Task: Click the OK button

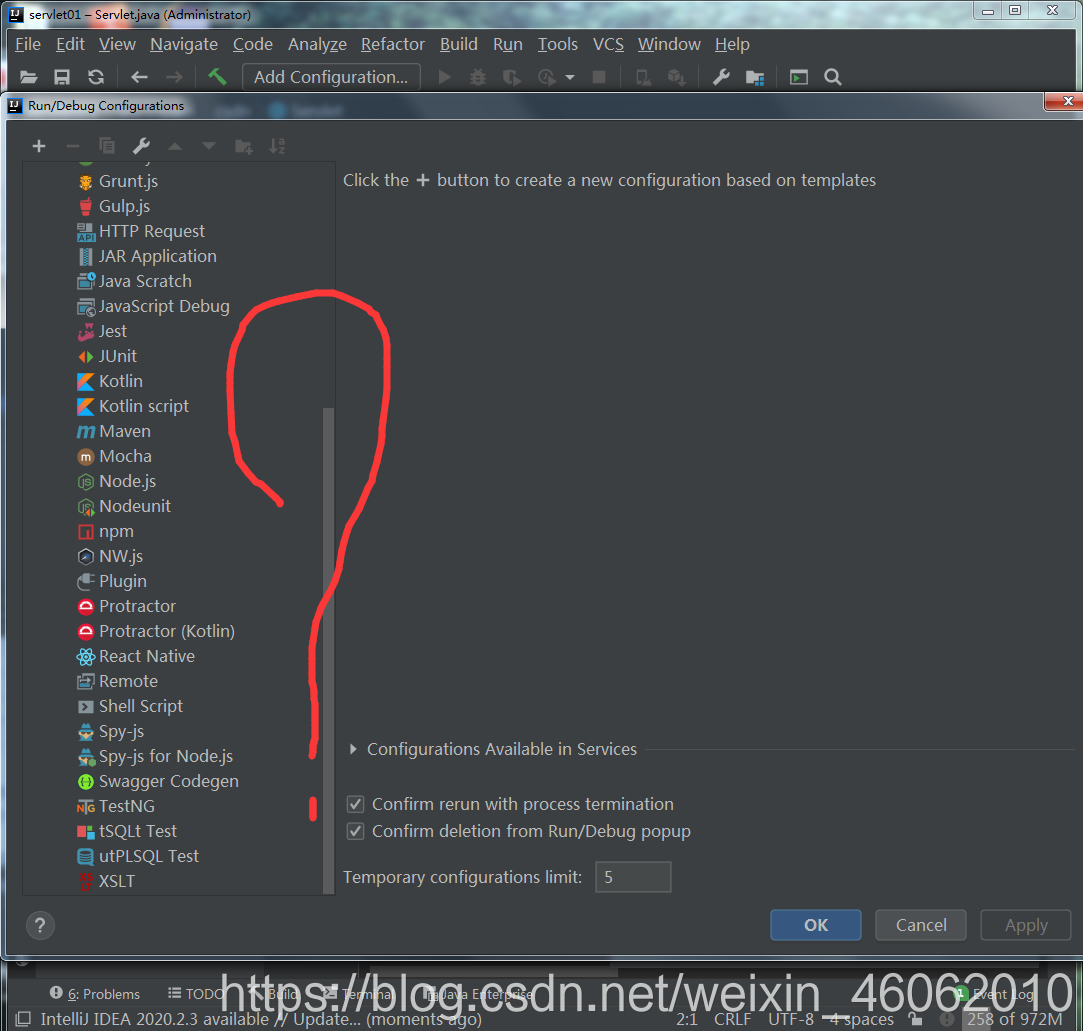Action: [816, 925]
